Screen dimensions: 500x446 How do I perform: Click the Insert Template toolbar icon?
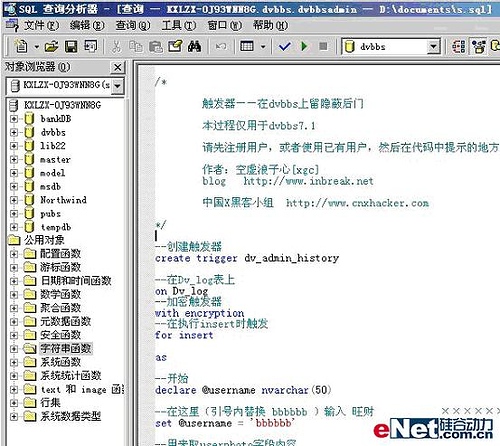point(90,46)
